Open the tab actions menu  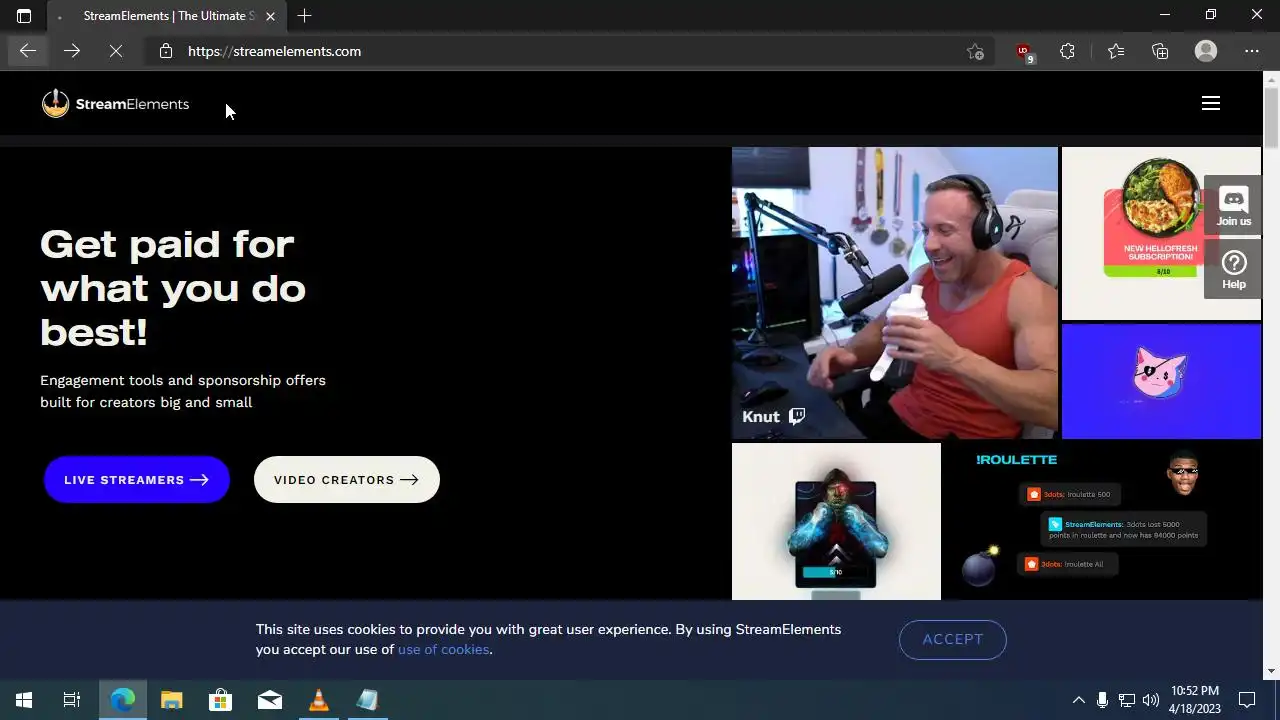(x=24, y=15)
